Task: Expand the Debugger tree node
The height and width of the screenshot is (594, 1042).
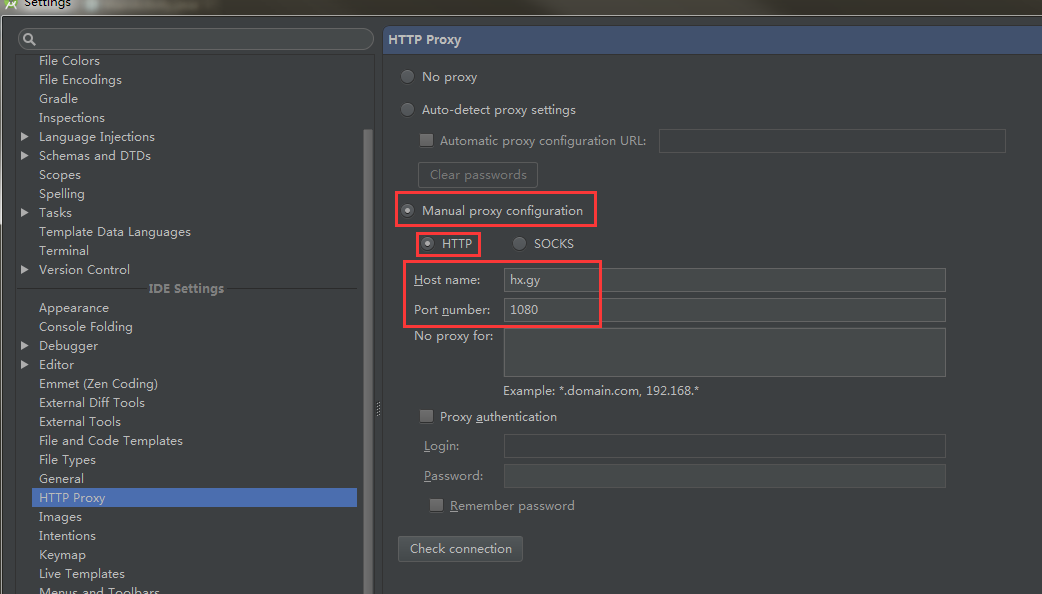Action: coord(25,346)
